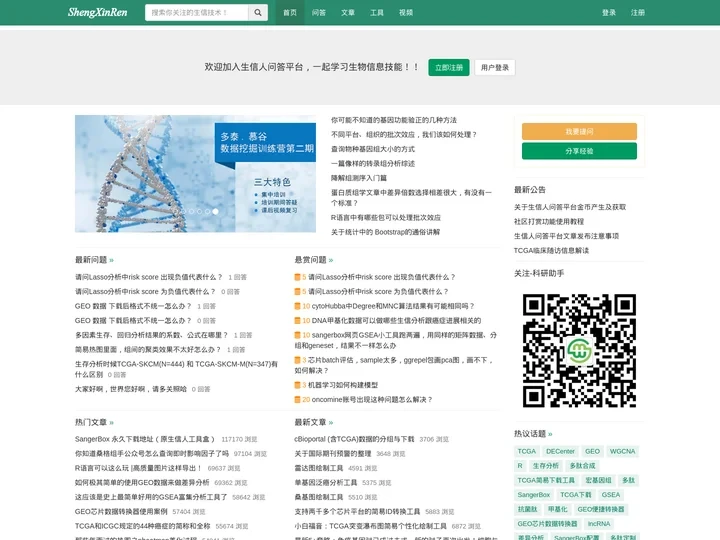Open 查询物种基因组大小的方式 article

point(373,149)
